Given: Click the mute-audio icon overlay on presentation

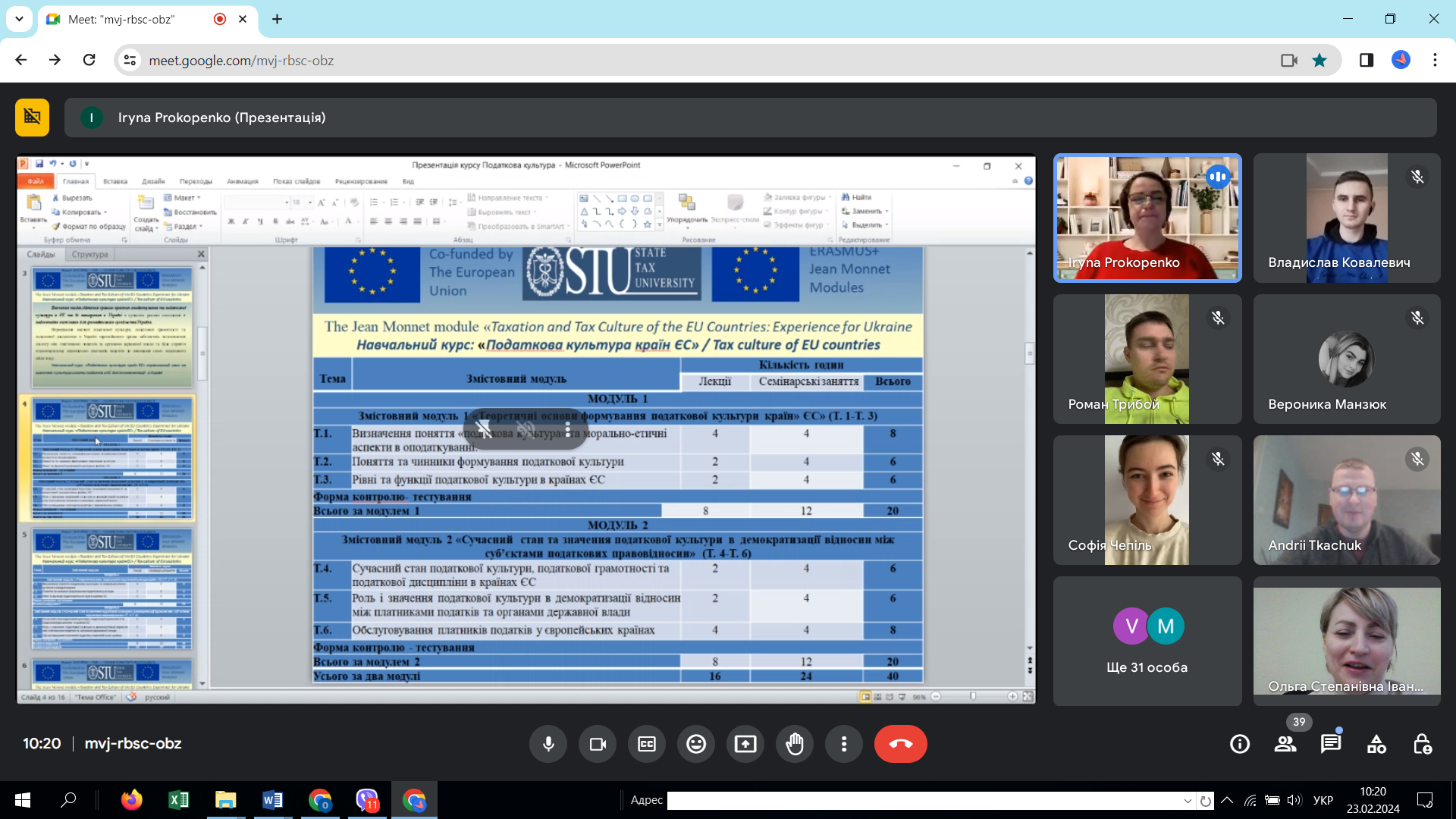Looking at the screenshot, I should pyautogui.click(x=484, y=430).
